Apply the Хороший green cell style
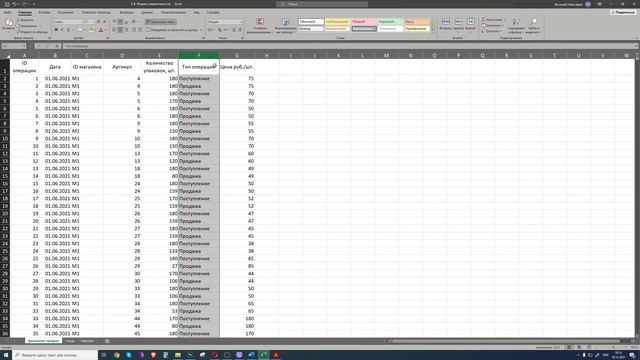Image resolution: width=640 pixels, height=360 pixels. 391,22
